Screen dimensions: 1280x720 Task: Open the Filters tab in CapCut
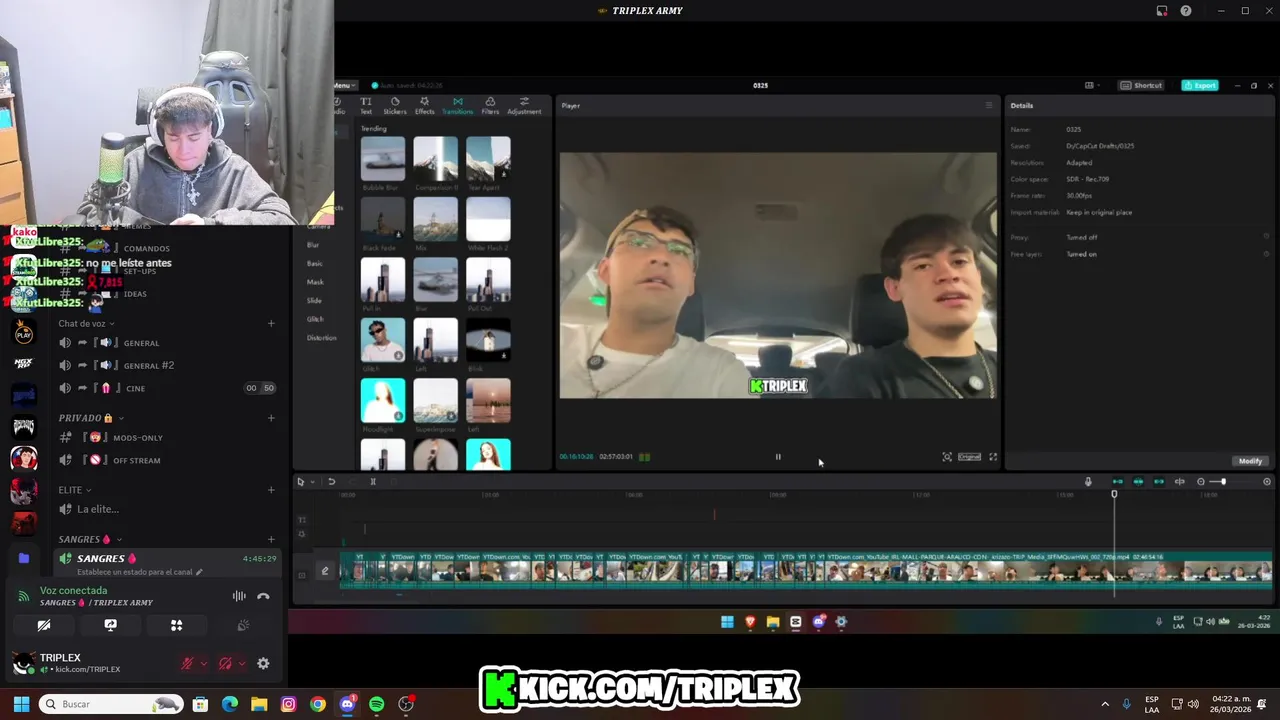[x=490, y=105]
